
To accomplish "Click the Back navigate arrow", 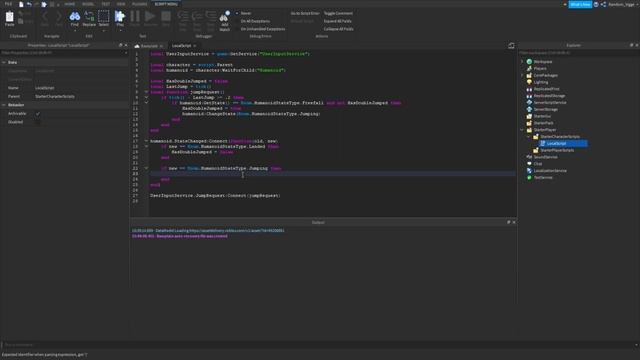I will pos(45,16).
